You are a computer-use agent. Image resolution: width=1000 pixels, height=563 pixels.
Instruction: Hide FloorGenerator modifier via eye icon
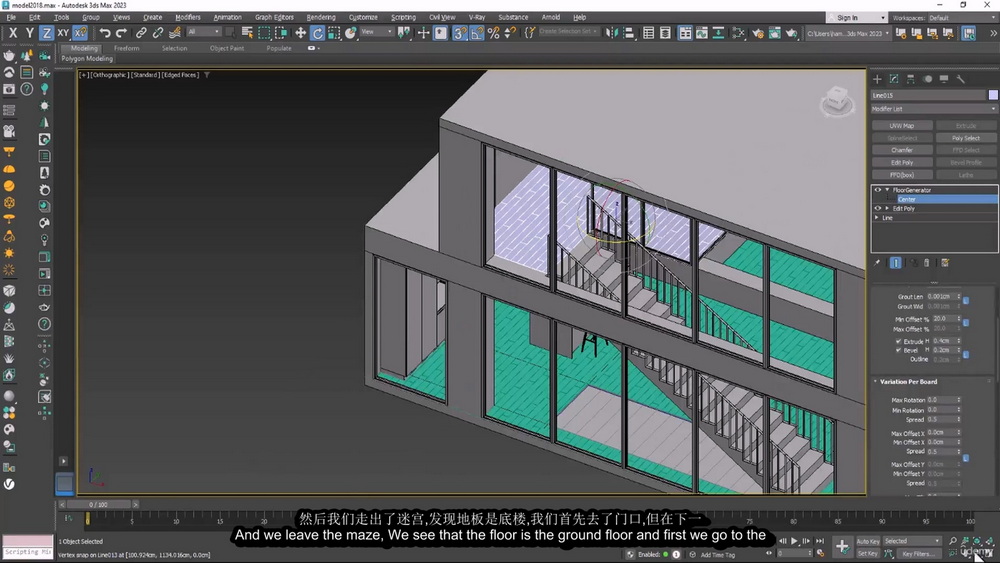pyautogui.click(x=878, y=190)
